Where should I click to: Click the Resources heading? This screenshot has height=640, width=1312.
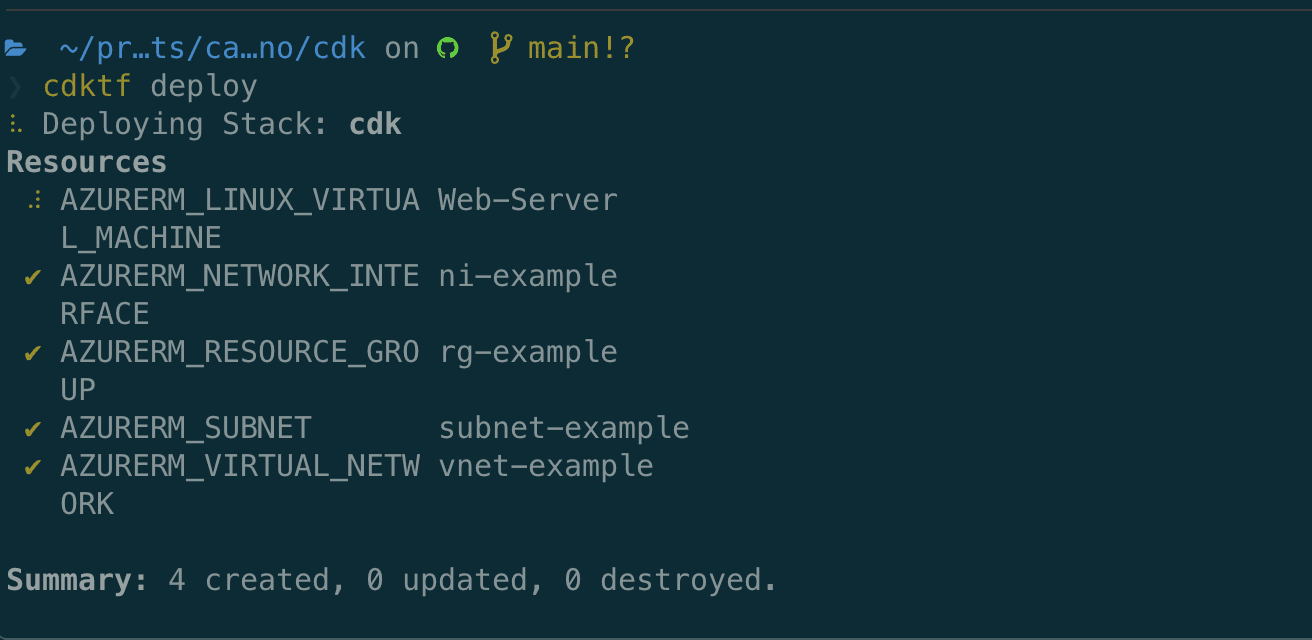click(87, 162)
